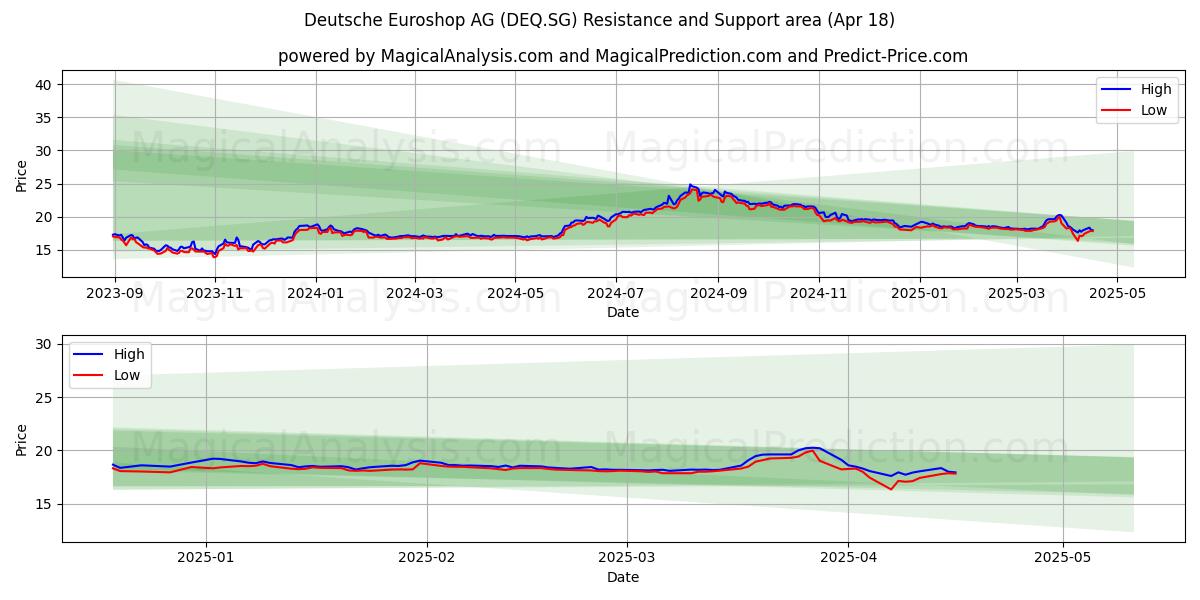The width and height of the screenshot is (1200, 600).
Task: Click the '2025-01' x-axis label in top chart
Action: coord(919,294)
